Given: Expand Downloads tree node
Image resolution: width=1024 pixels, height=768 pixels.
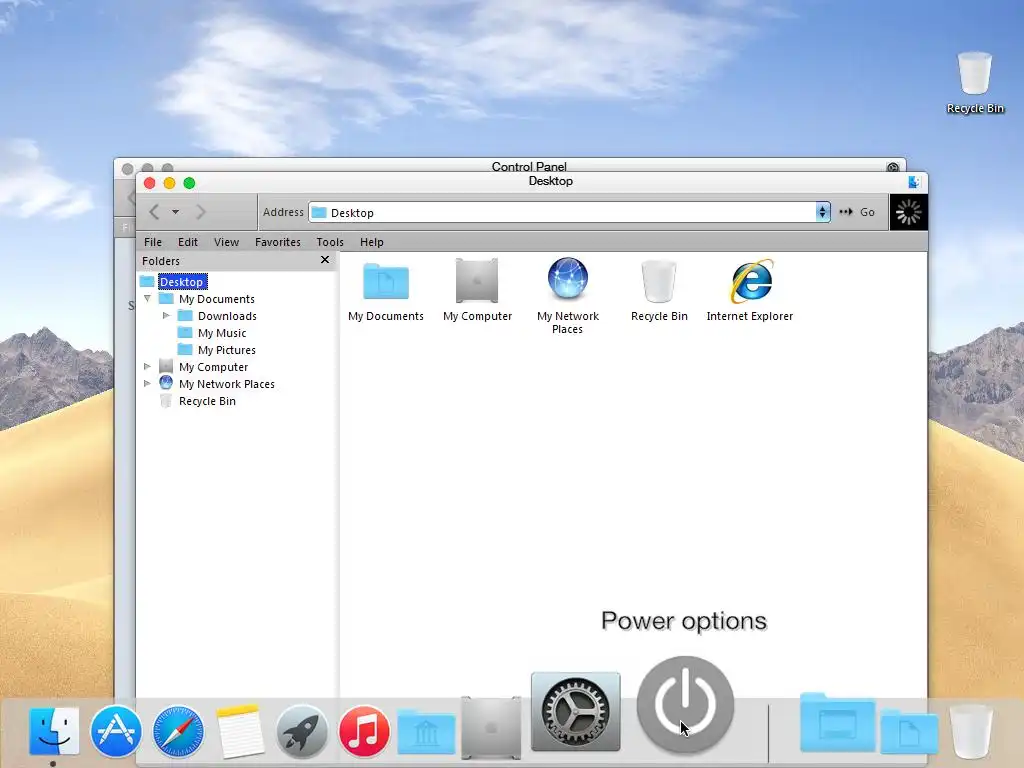Looking at the screenshot, I should [x=166, y=315].
